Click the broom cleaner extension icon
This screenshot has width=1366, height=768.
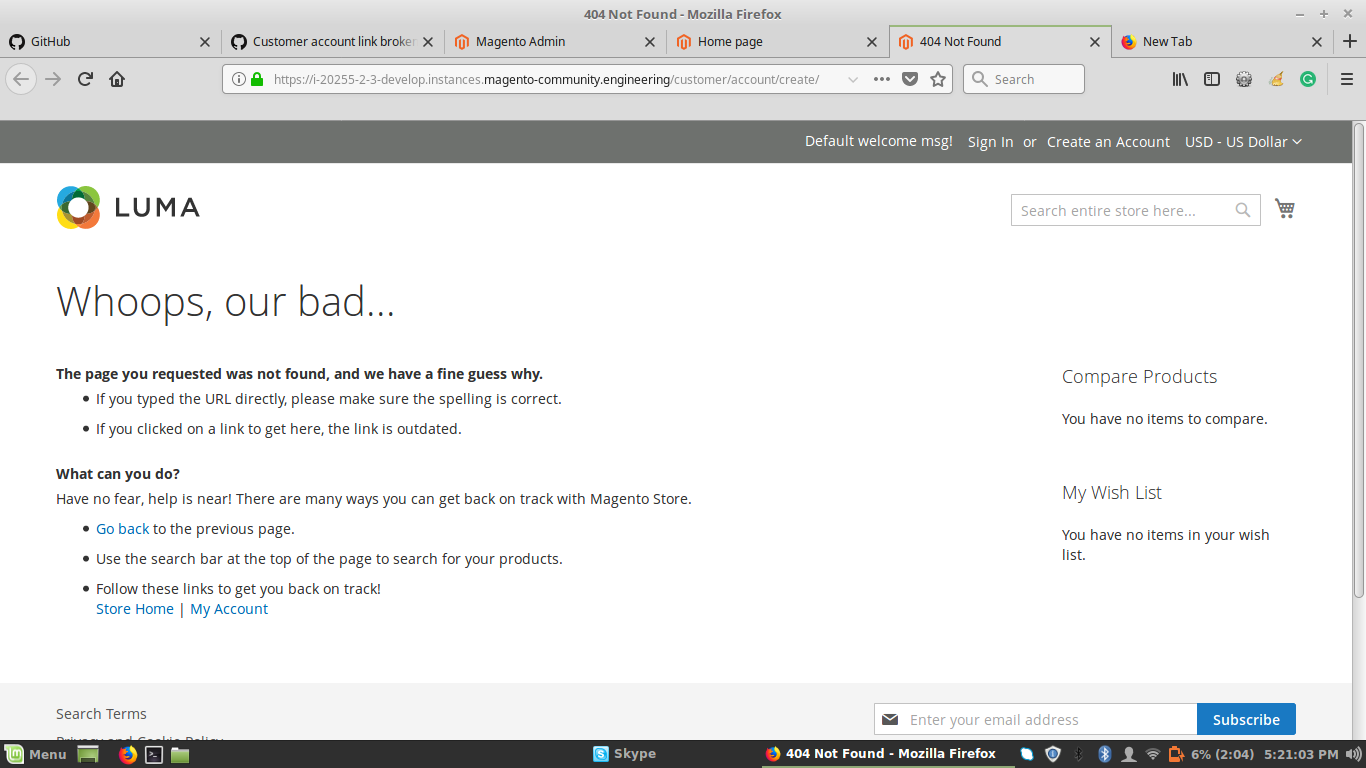click(1276, 79)
